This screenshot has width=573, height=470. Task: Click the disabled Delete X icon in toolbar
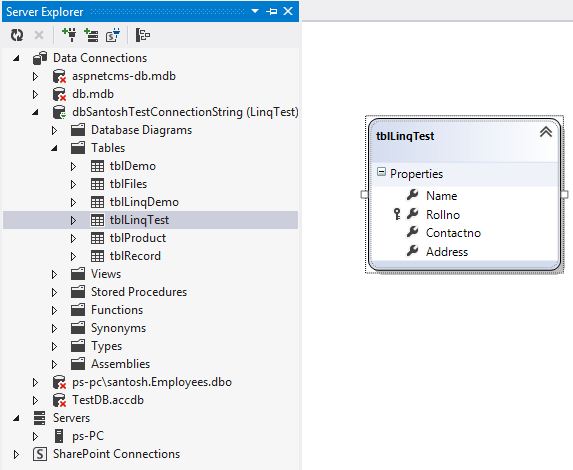coord(39,35)
